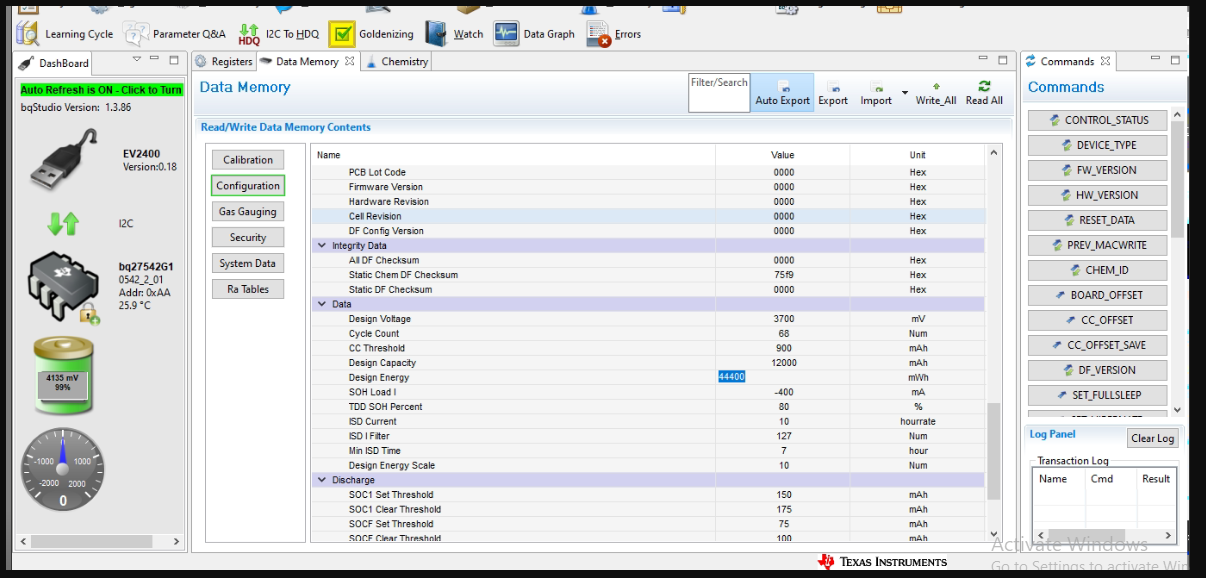Click the bq27542G1 chip icon
This screenshot has height=578, width=1206.
[x=64, y=287]
